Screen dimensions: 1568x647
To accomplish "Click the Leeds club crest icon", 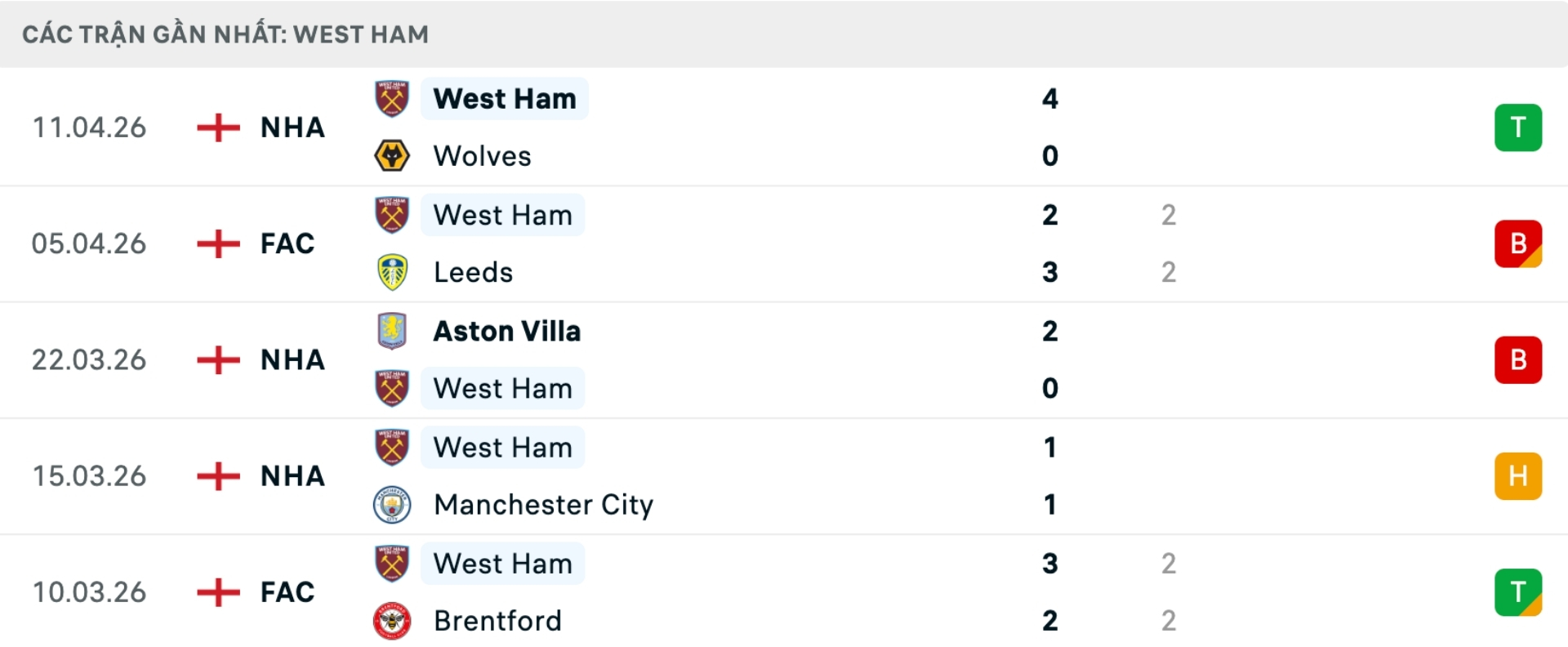I will (392, 272).
